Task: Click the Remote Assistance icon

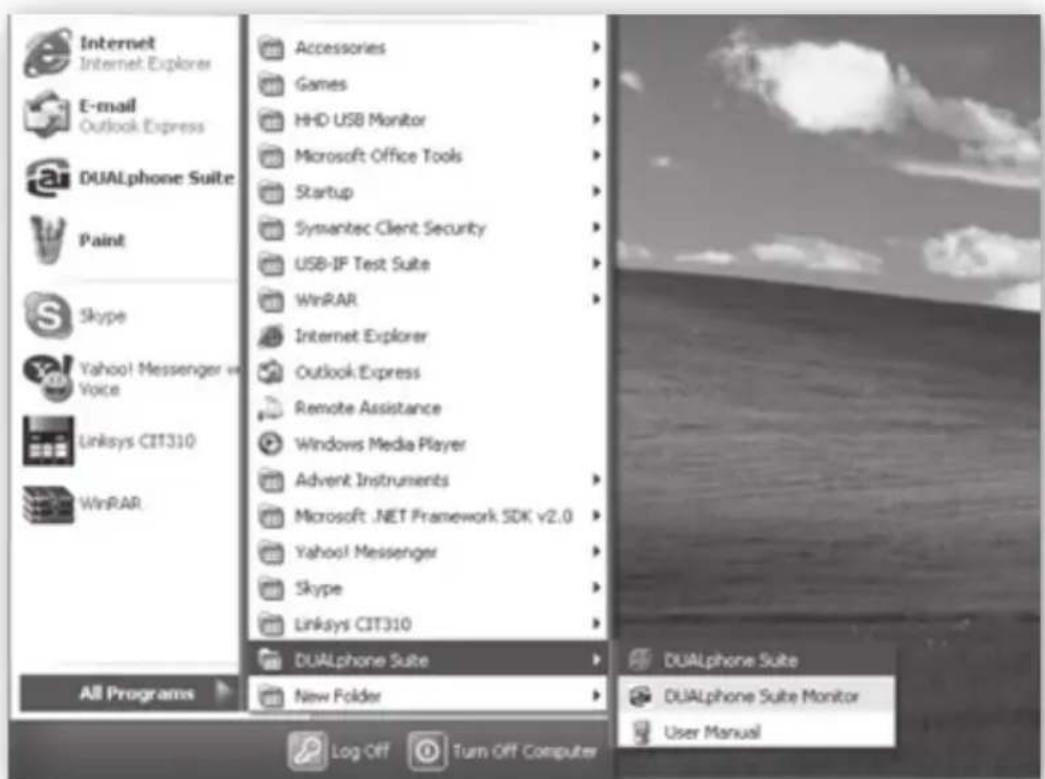Action: (271, 408)
